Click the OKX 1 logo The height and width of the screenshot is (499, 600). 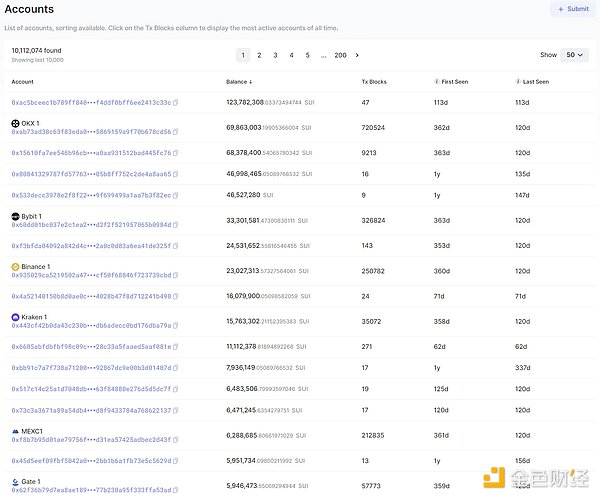click(x=15, y=123)
